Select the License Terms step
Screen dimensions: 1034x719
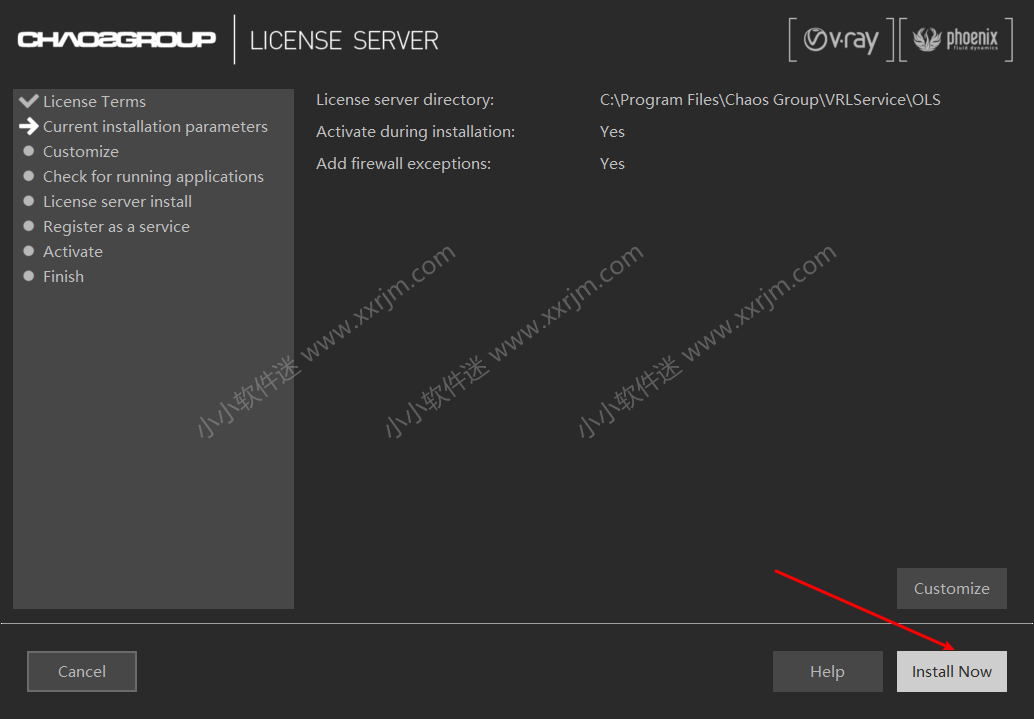pos(94,102)
